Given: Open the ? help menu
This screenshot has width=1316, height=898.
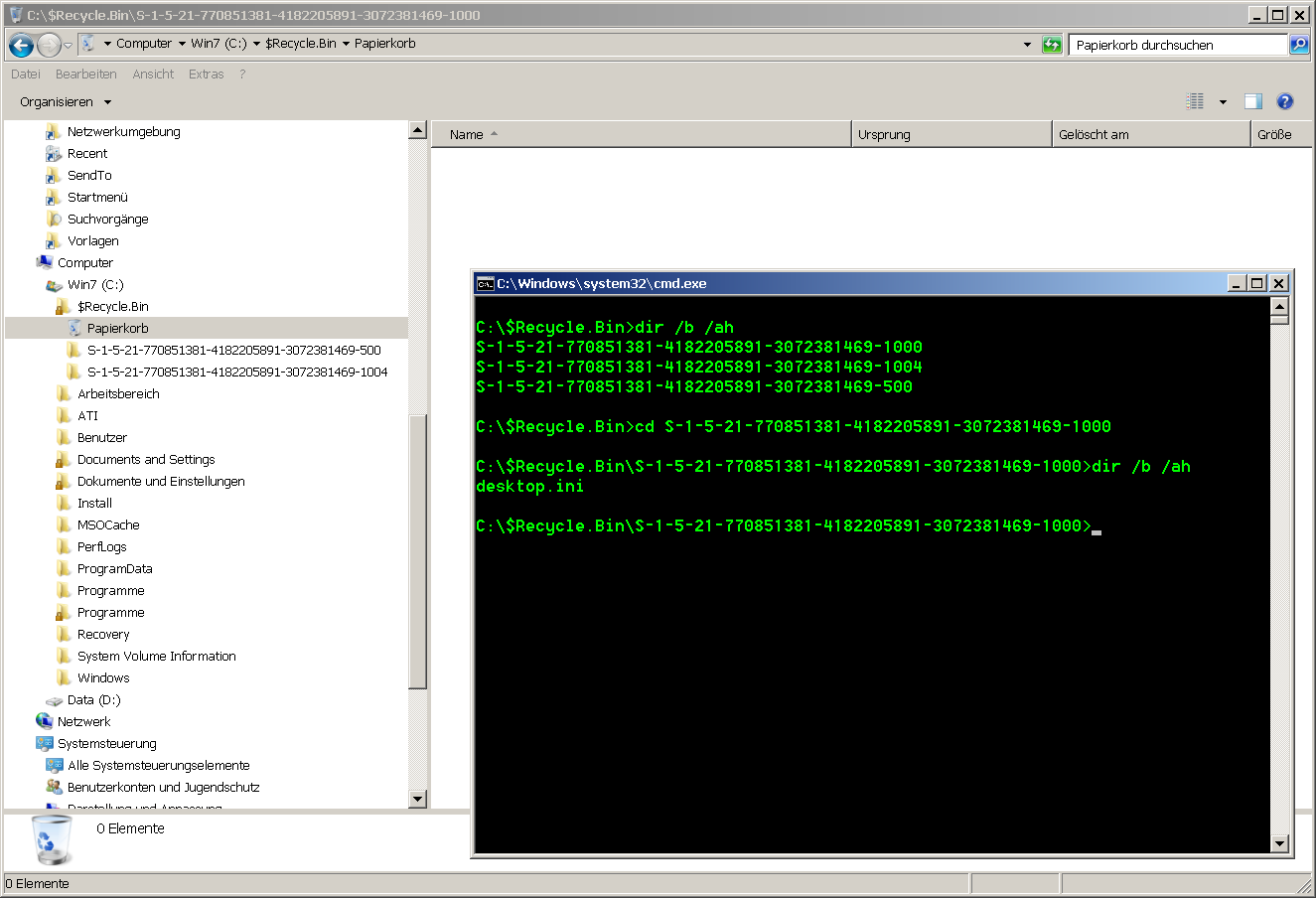Looking at the screenshot, I should (242, 74).
